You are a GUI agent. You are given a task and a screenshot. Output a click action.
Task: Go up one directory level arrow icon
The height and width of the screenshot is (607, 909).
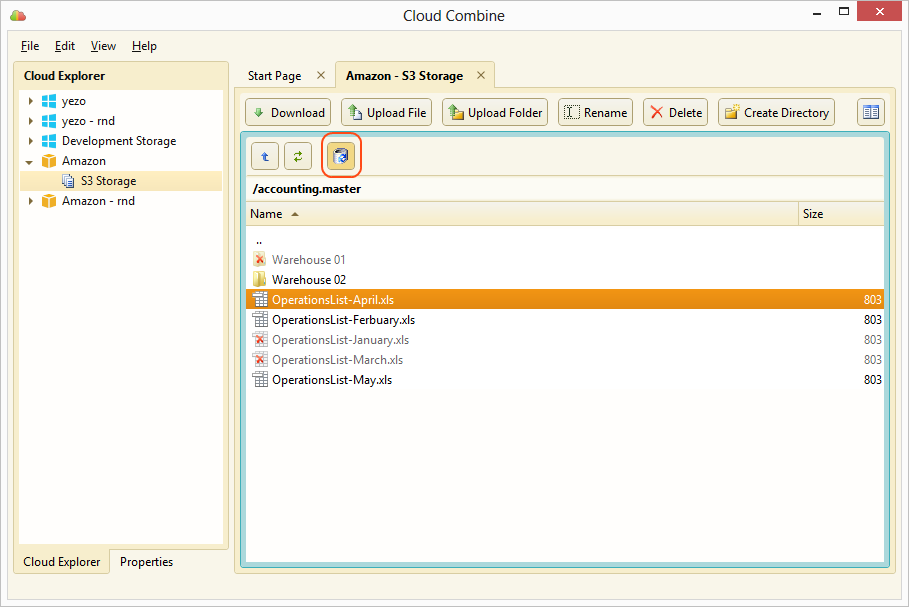265,157
